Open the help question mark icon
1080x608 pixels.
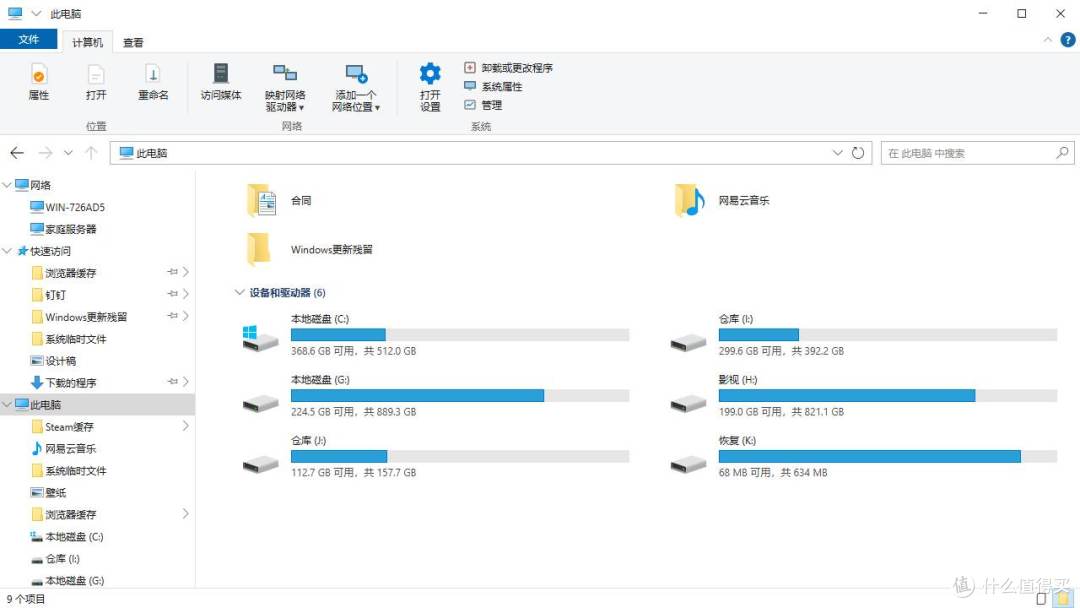click(x=1068, y=40)
